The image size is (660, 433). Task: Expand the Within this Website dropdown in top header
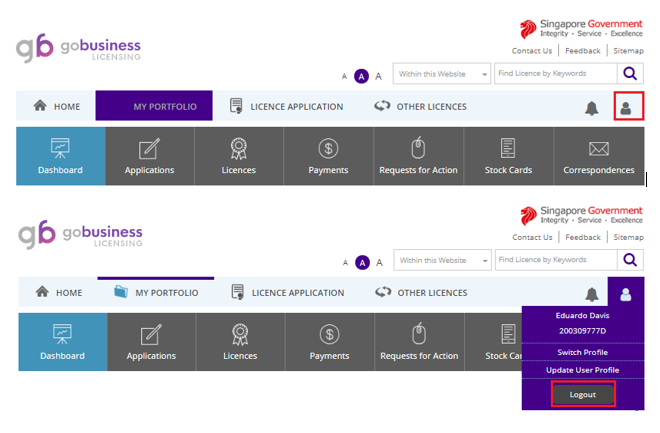(x=442, y=74)
